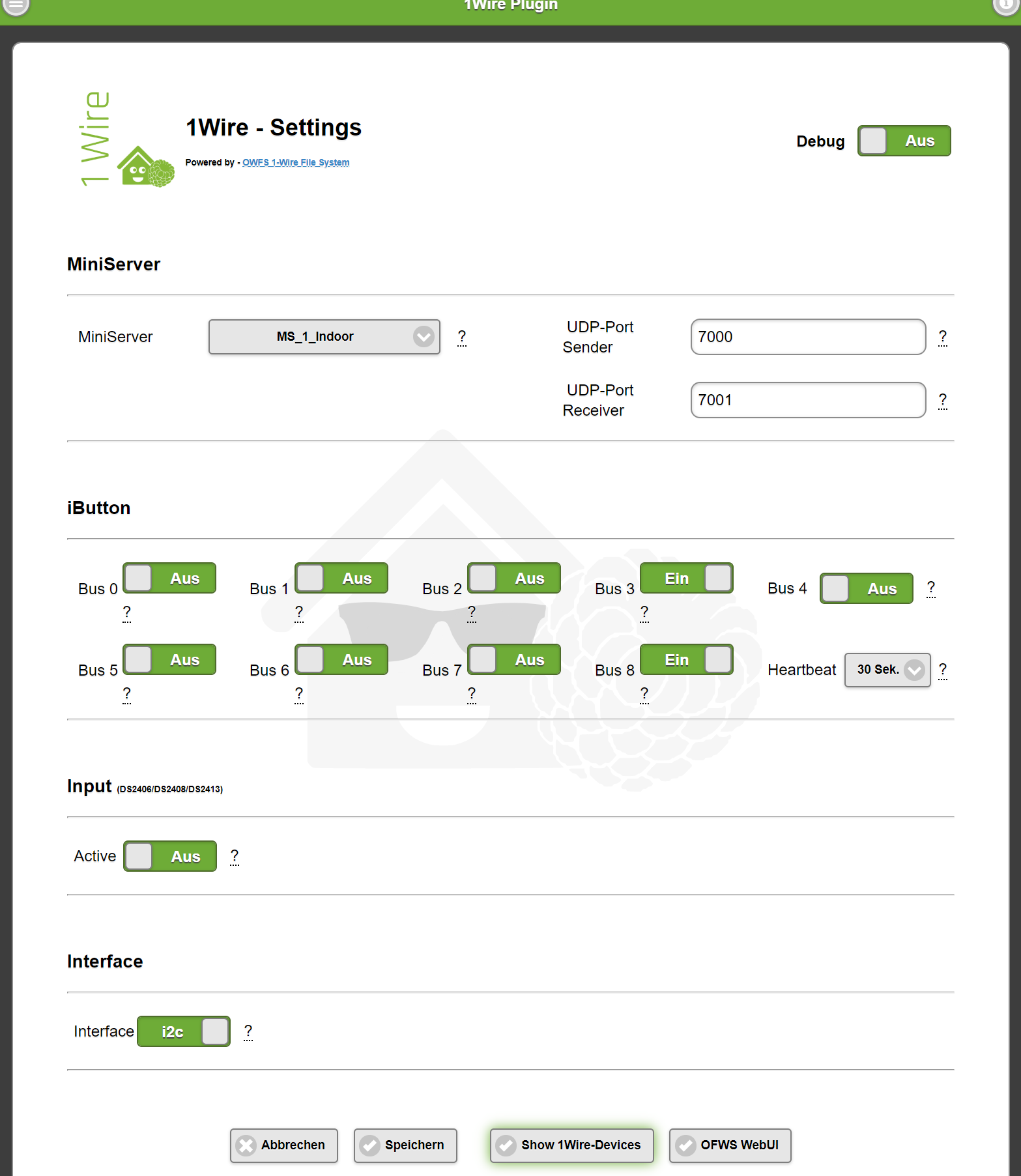Open the Heartbeat 30 Sek. dropdown
The image size is (1021, 1176).
click(x=887, y=670)
